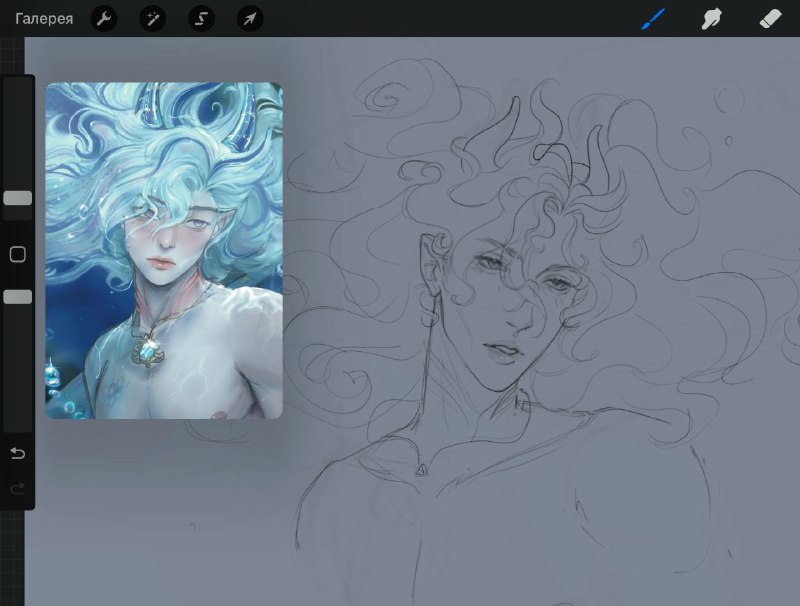Select the Eraser tool
The image size is (800, 606).
tap(770, 19)
